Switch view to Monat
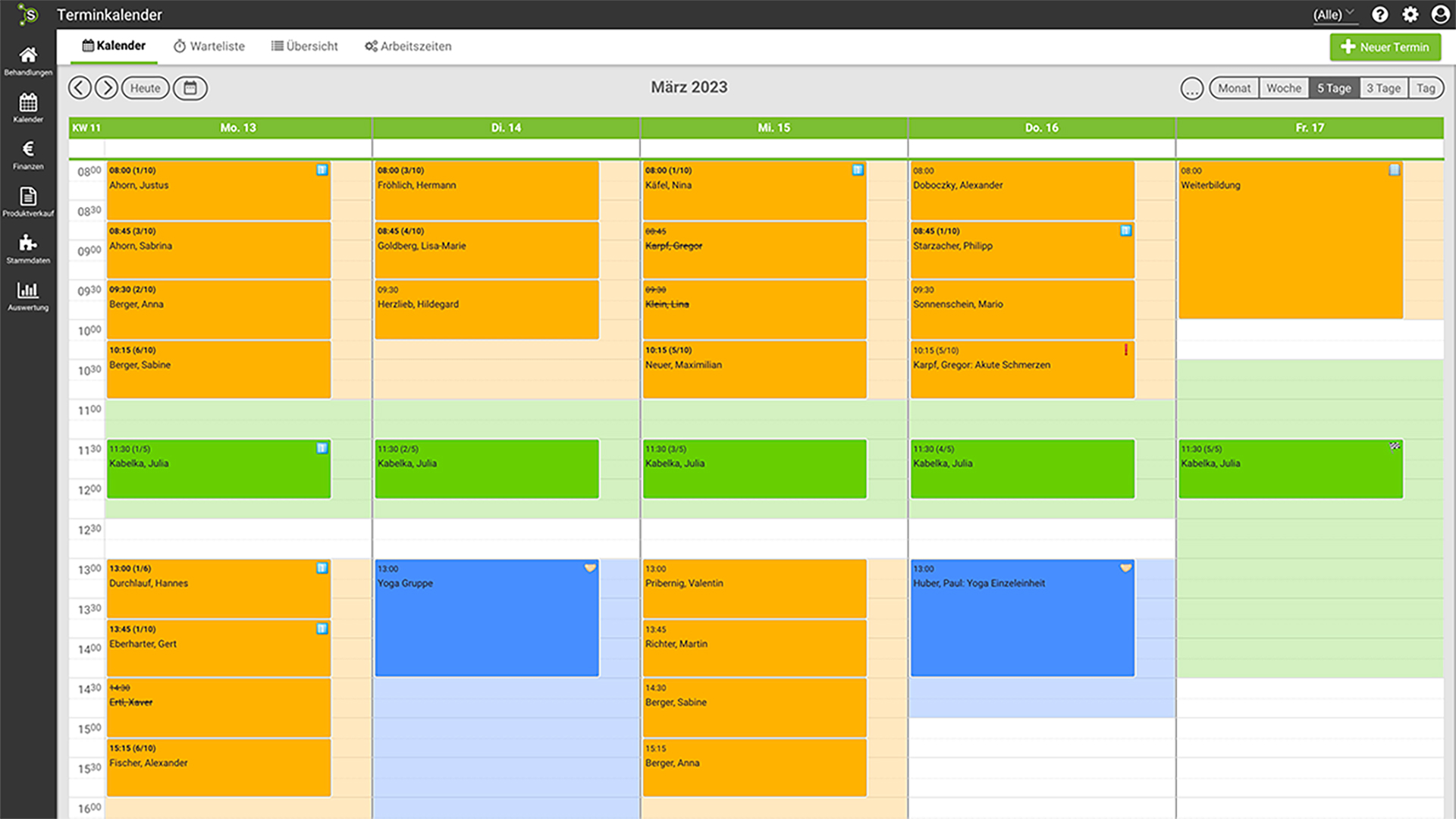The width and height of the screenshot is (1456, 819). tap(1234, 88)
